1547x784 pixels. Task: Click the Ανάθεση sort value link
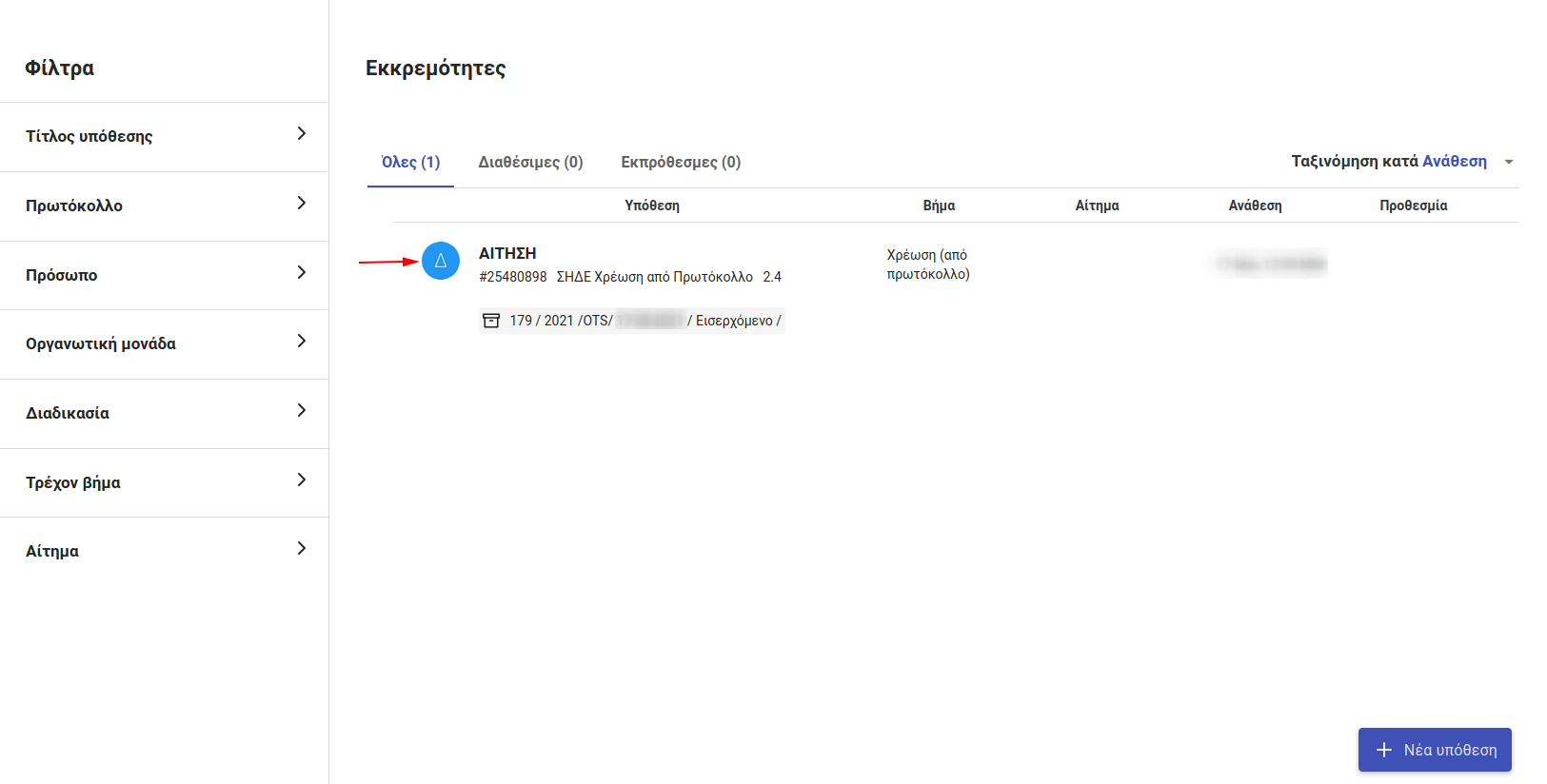1455,162
